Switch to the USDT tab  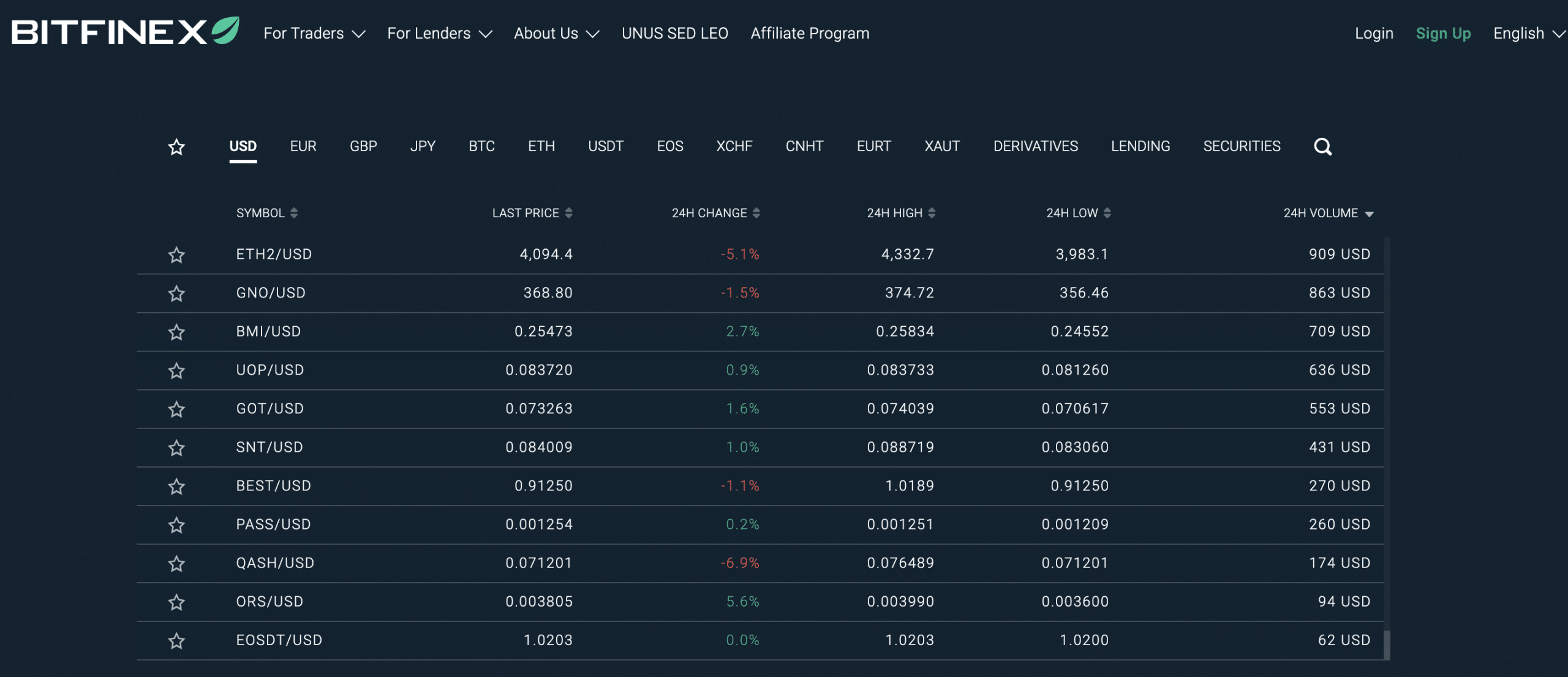point(606,146)
